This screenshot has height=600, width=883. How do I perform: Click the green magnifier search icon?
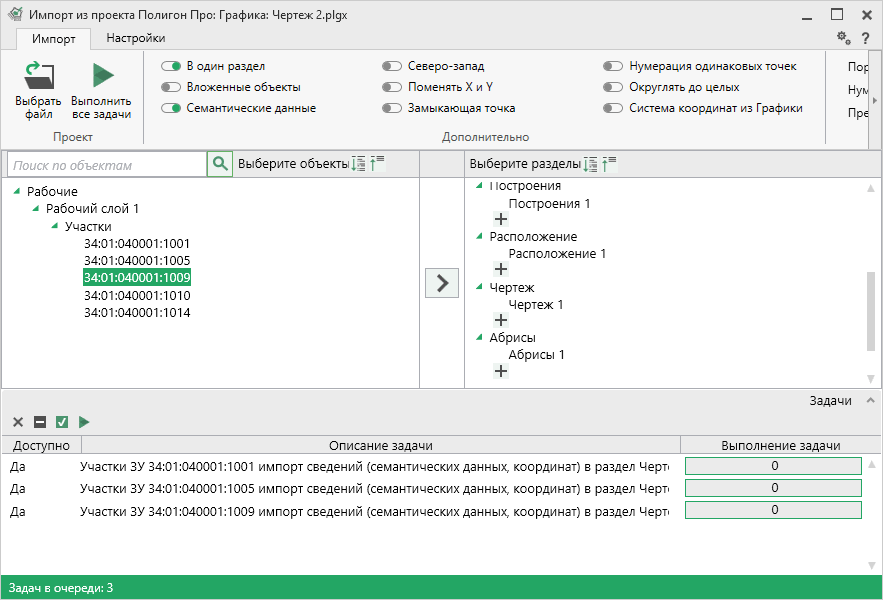(x=220, y=164)
